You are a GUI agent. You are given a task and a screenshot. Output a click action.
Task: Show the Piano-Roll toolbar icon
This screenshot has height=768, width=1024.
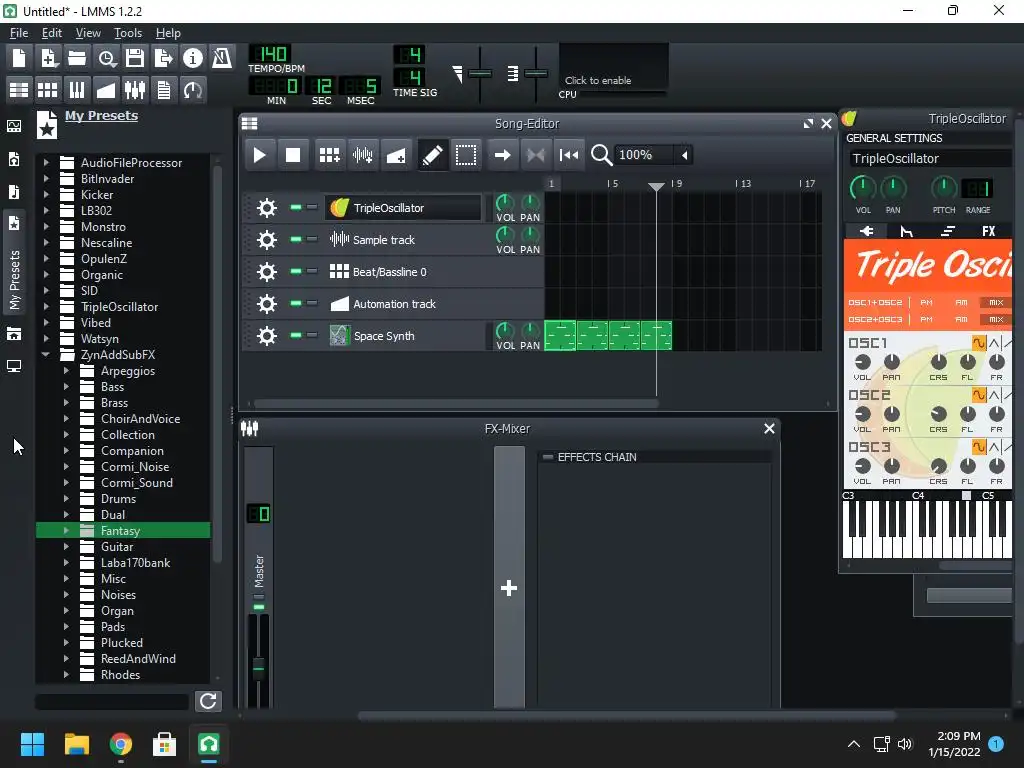[x=77, y=89]
